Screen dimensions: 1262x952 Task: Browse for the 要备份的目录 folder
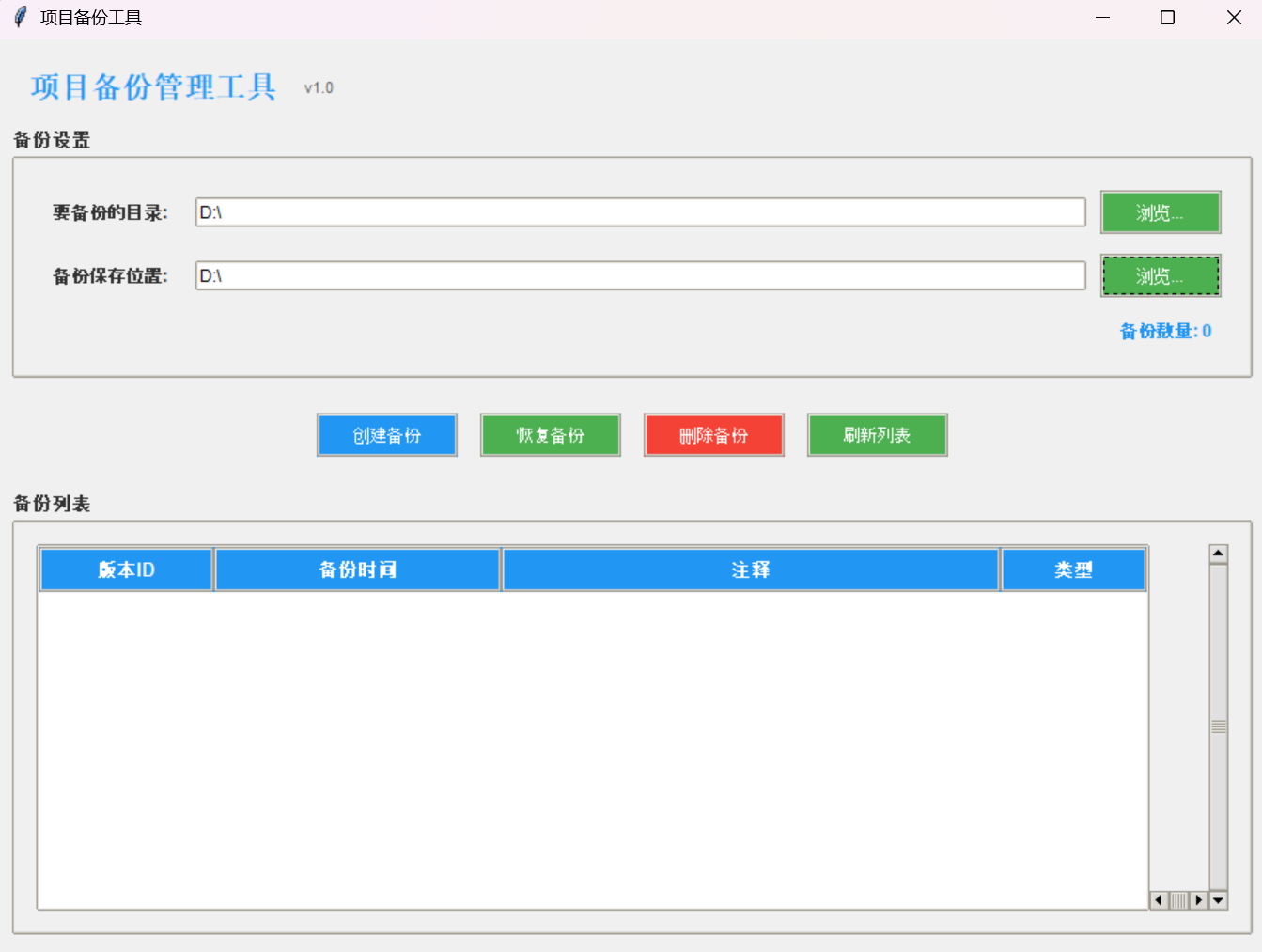1160,212
